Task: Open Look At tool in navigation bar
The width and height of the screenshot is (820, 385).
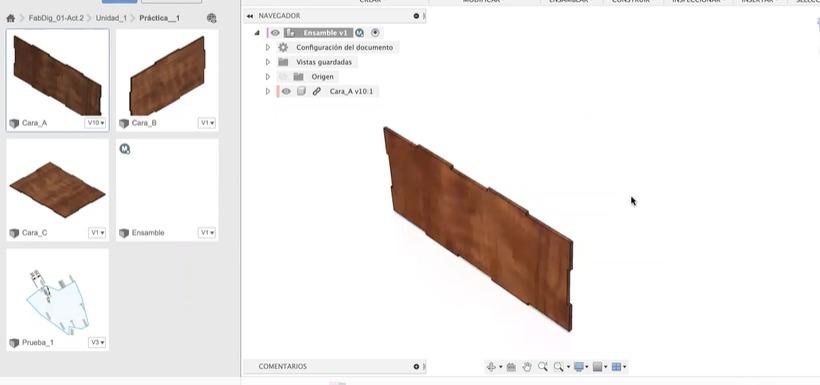Action: 511,367
